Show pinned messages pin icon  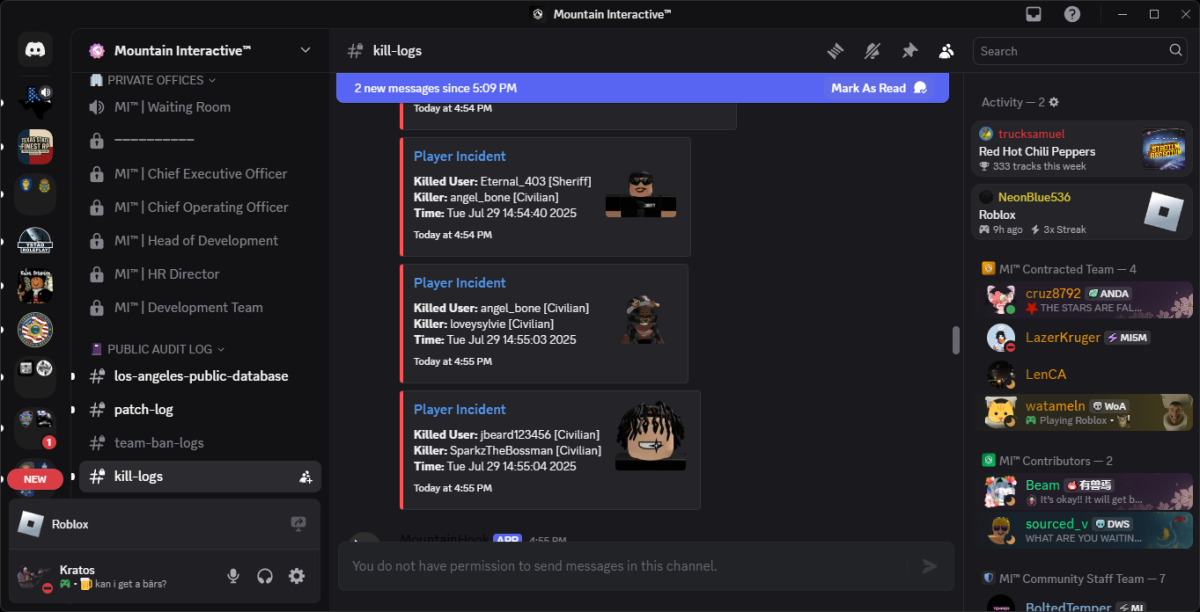[x=909, y=51]
